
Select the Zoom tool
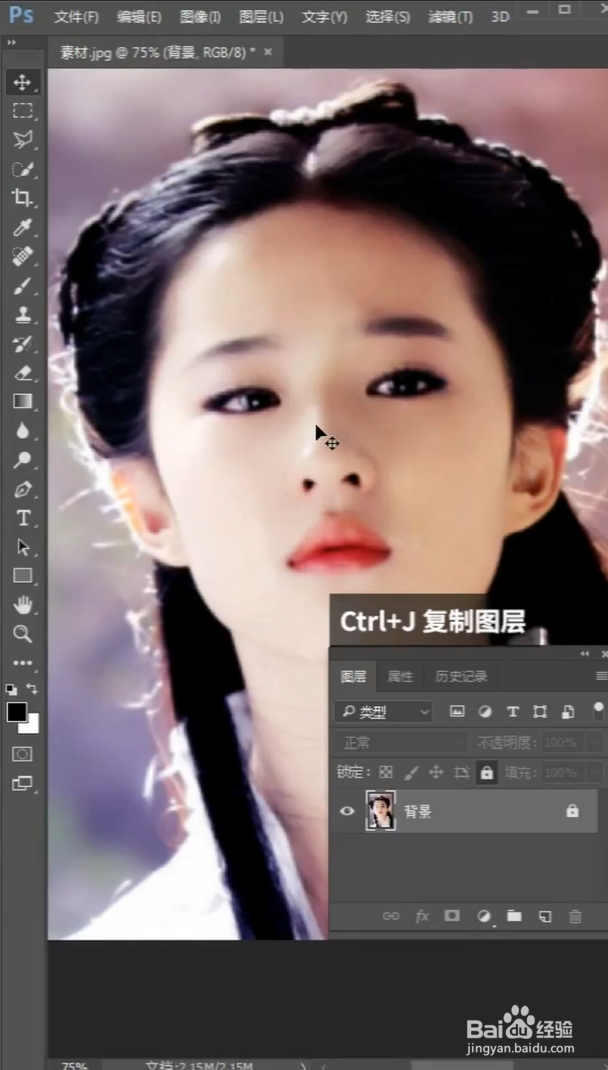click(23, 634)
